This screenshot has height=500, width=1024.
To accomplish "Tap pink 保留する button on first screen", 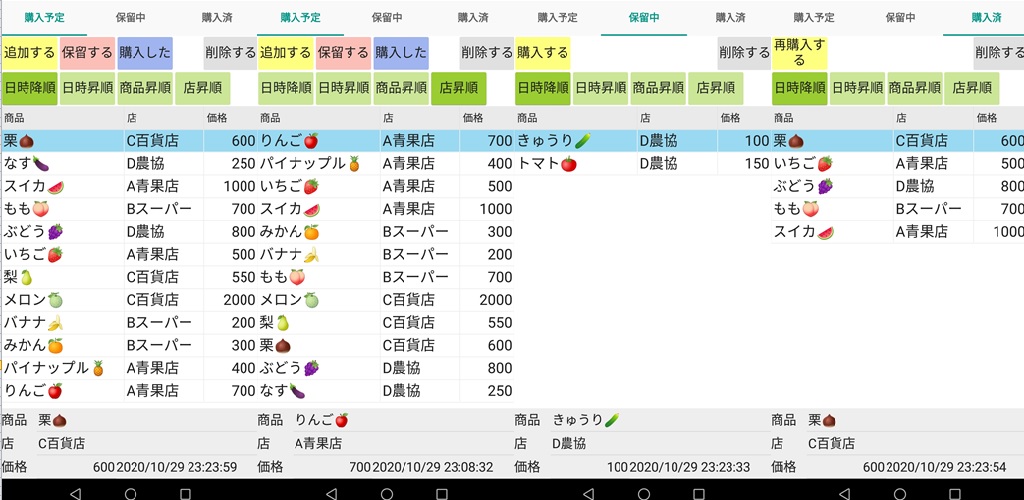I will click(x=87, y=53).
